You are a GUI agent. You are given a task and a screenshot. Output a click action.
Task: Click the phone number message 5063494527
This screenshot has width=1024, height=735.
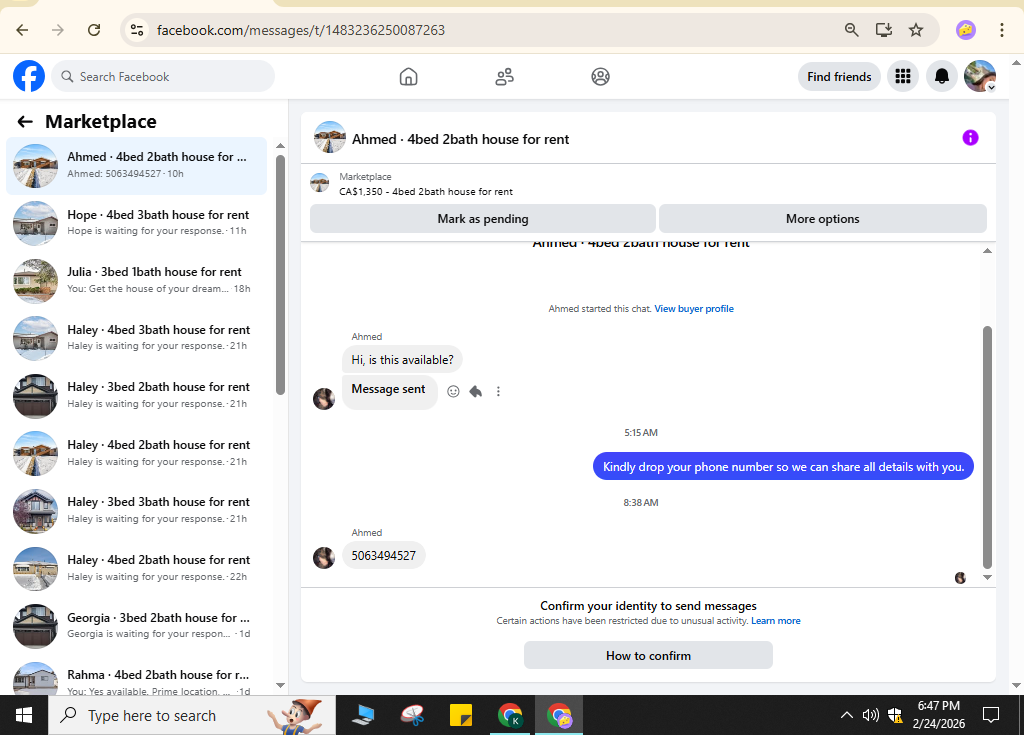pyautogui.click(x=383, y=555)
